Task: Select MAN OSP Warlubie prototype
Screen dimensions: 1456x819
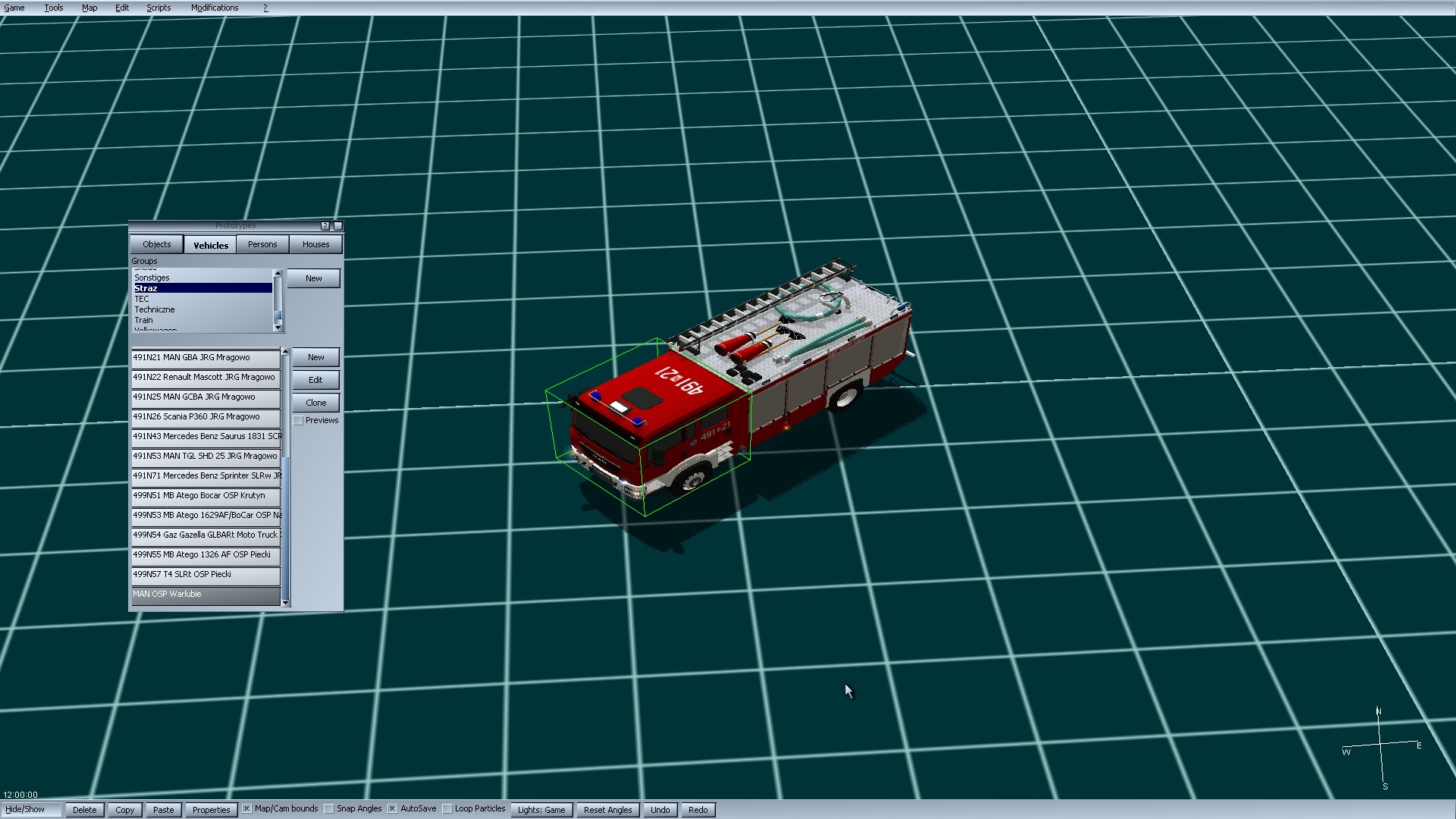Action: tap(206, 595)
